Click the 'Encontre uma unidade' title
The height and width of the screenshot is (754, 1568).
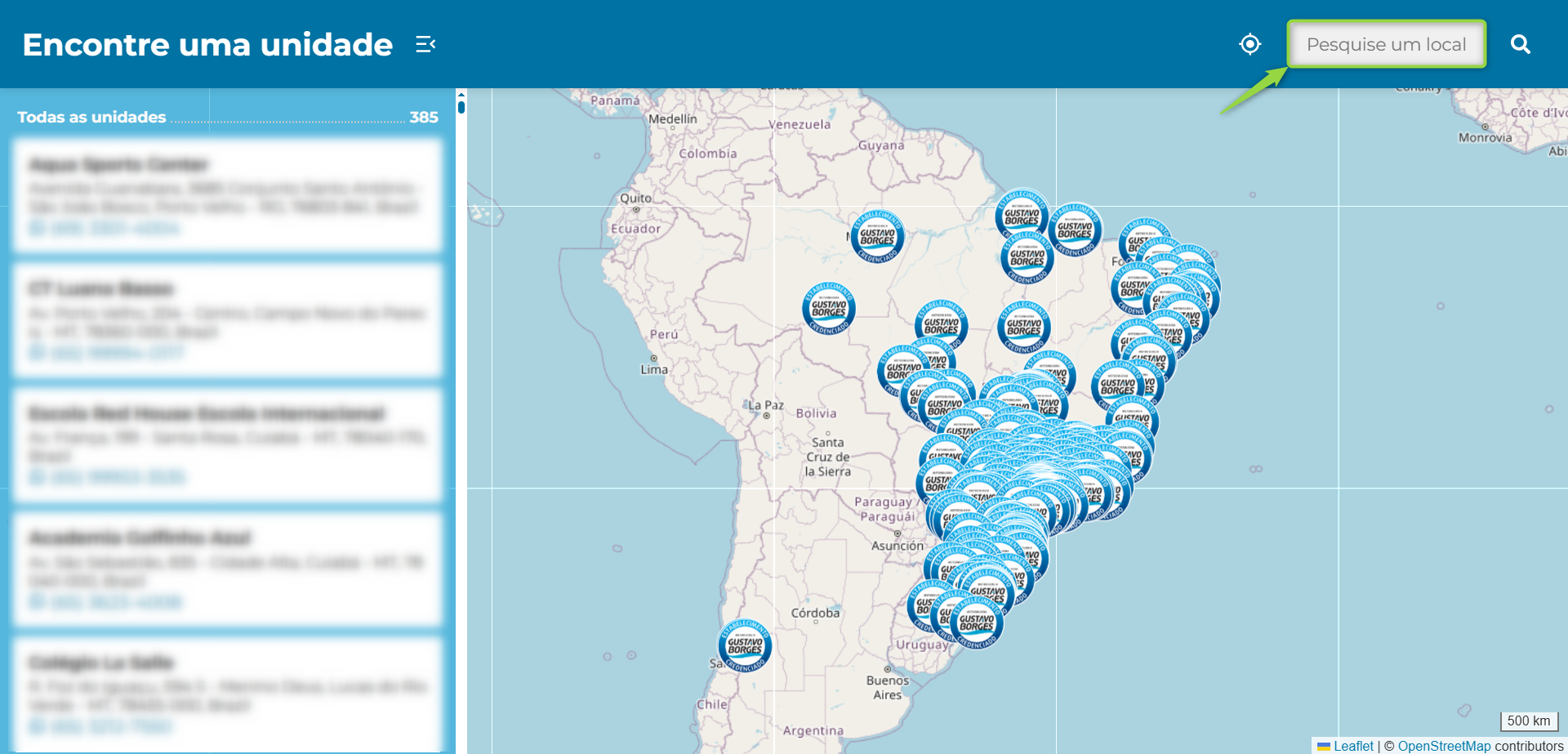click(x=207, y=44)
